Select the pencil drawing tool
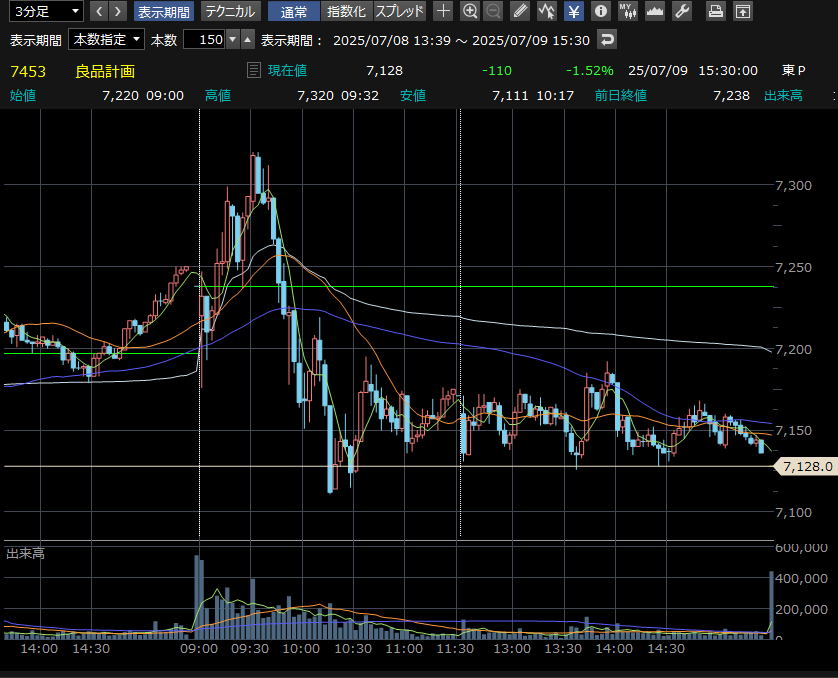Image resolution: width=838 pixels, height=678 pixels. click(520, 12)
